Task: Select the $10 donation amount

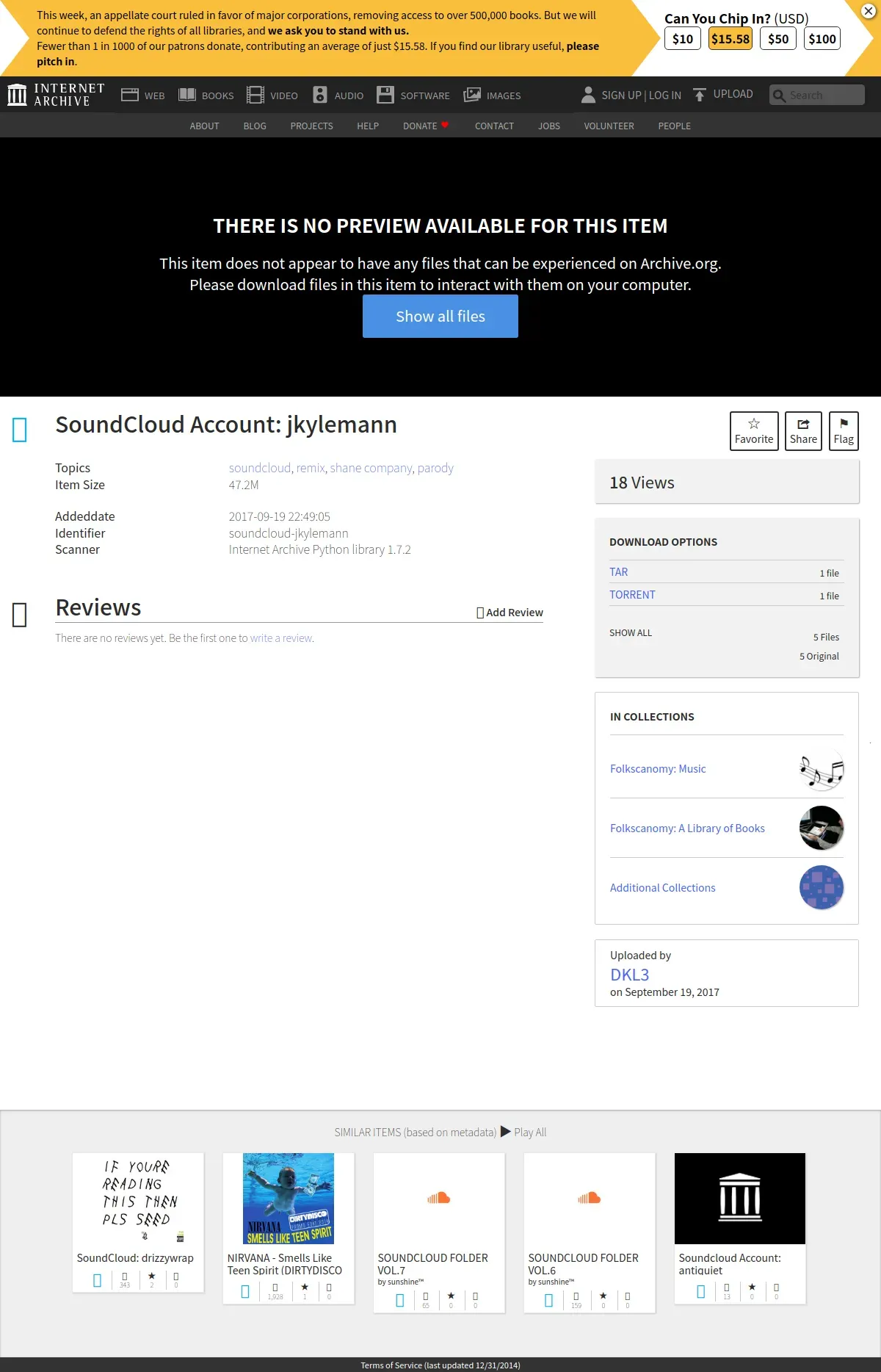Action: [683, 39]
